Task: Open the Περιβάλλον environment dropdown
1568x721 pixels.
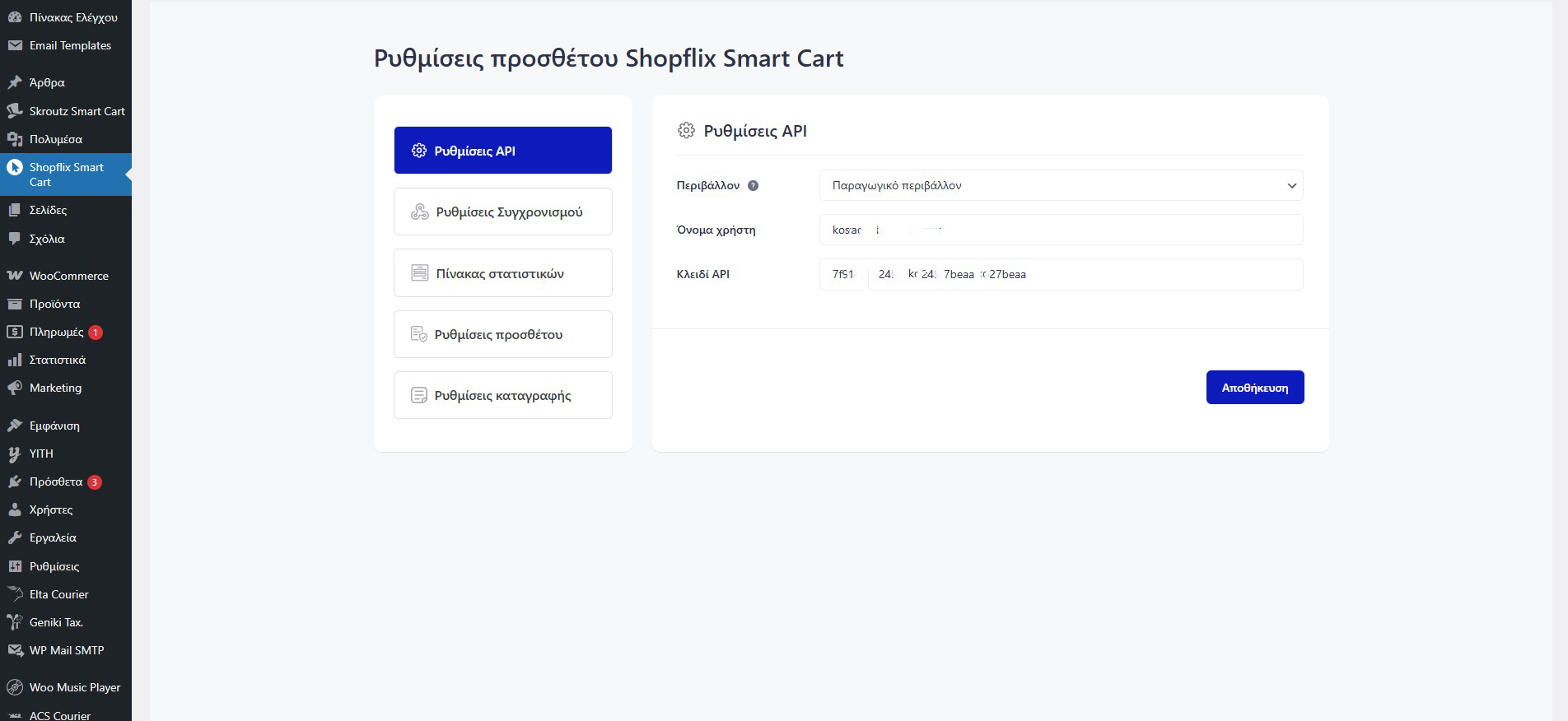Action: coord(1061,186)
